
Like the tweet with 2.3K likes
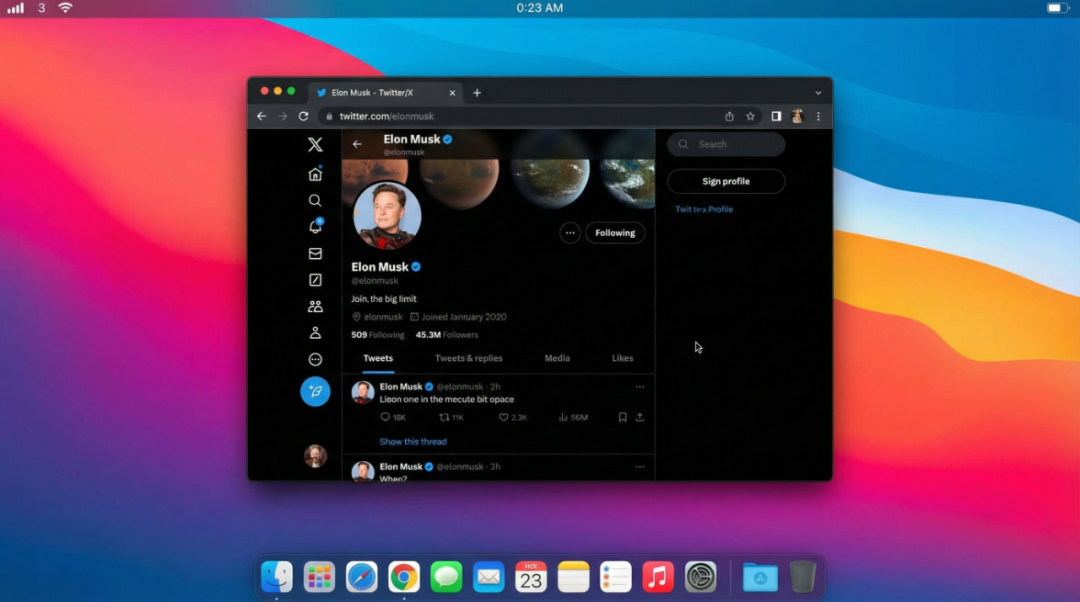pos(505,417)
